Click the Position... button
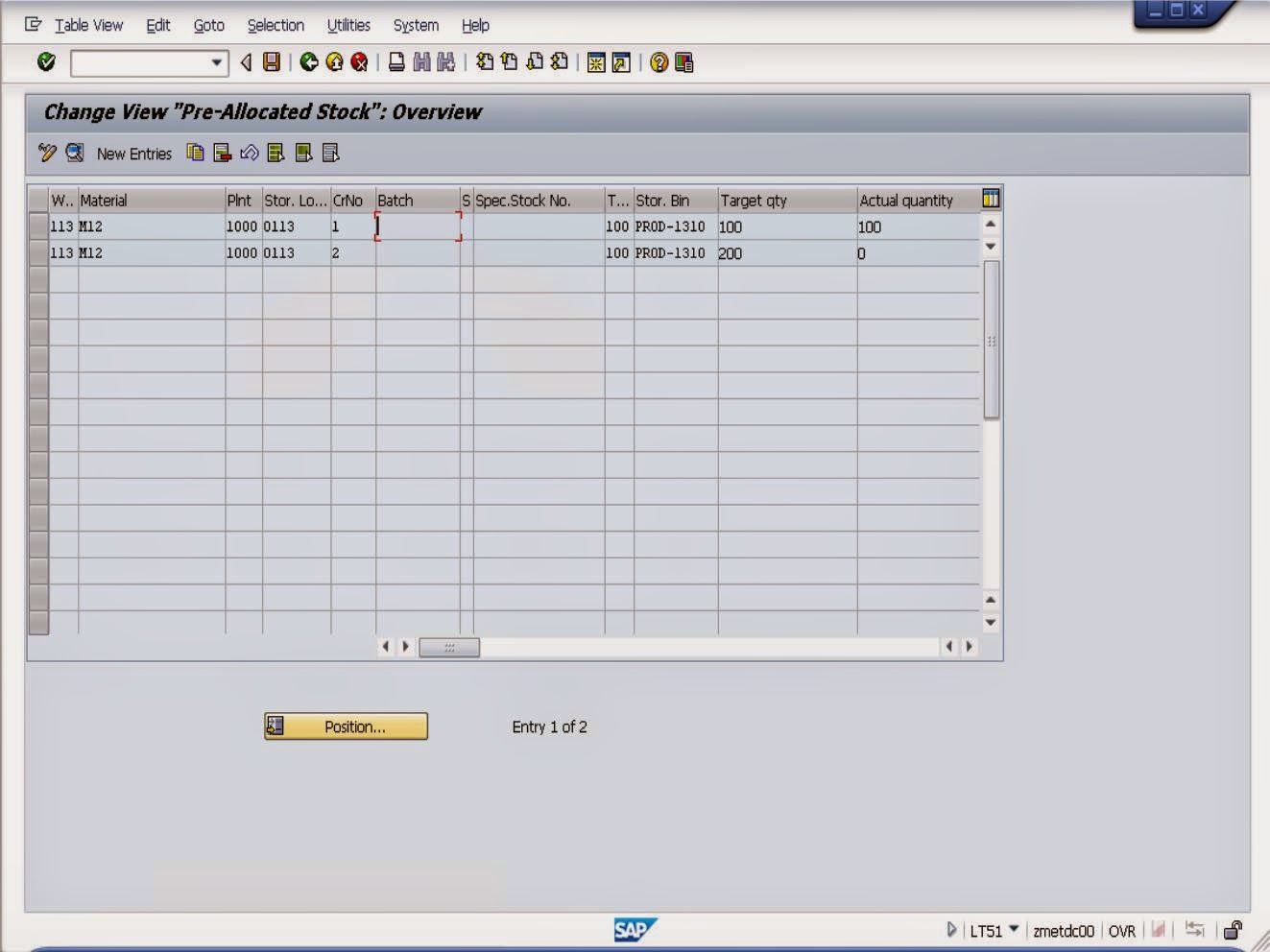 point(347,726)
